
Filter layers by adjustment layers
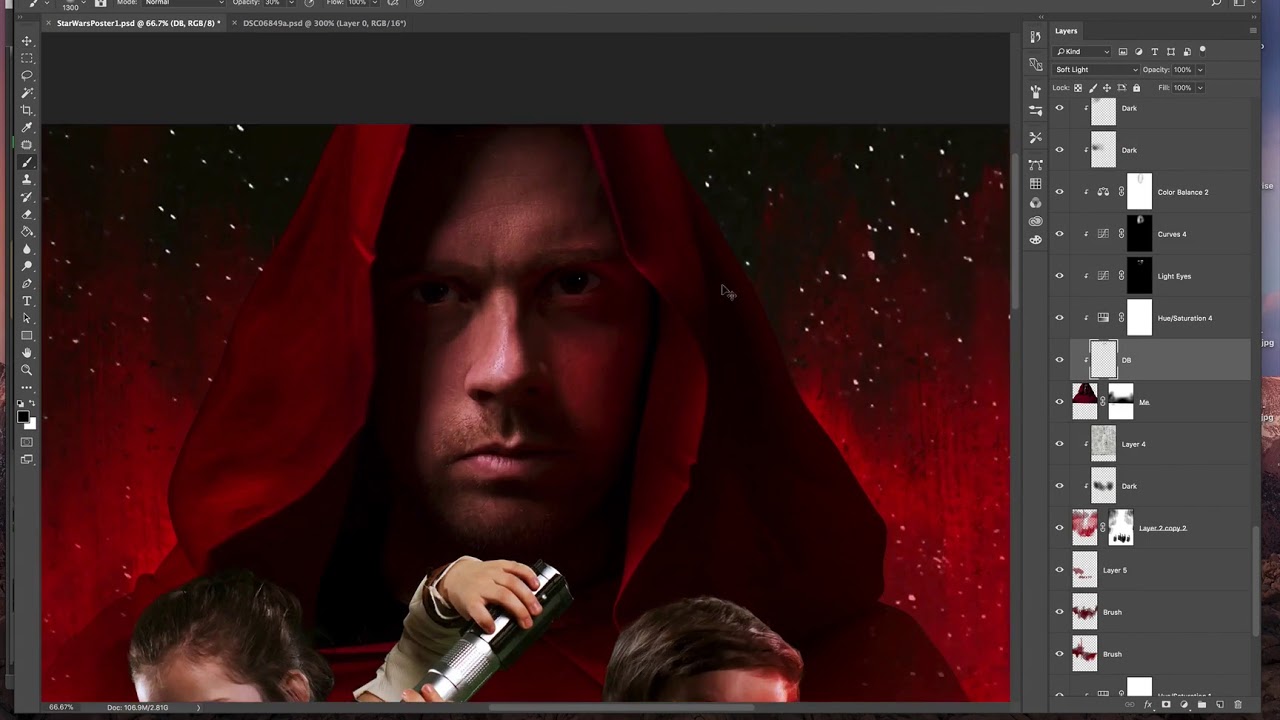click(x=1138, y=52)
